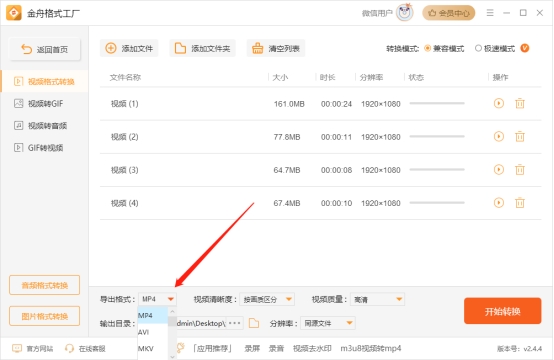Play preview of 视频 (1)

pyautogui.click(x=499, y=103)
